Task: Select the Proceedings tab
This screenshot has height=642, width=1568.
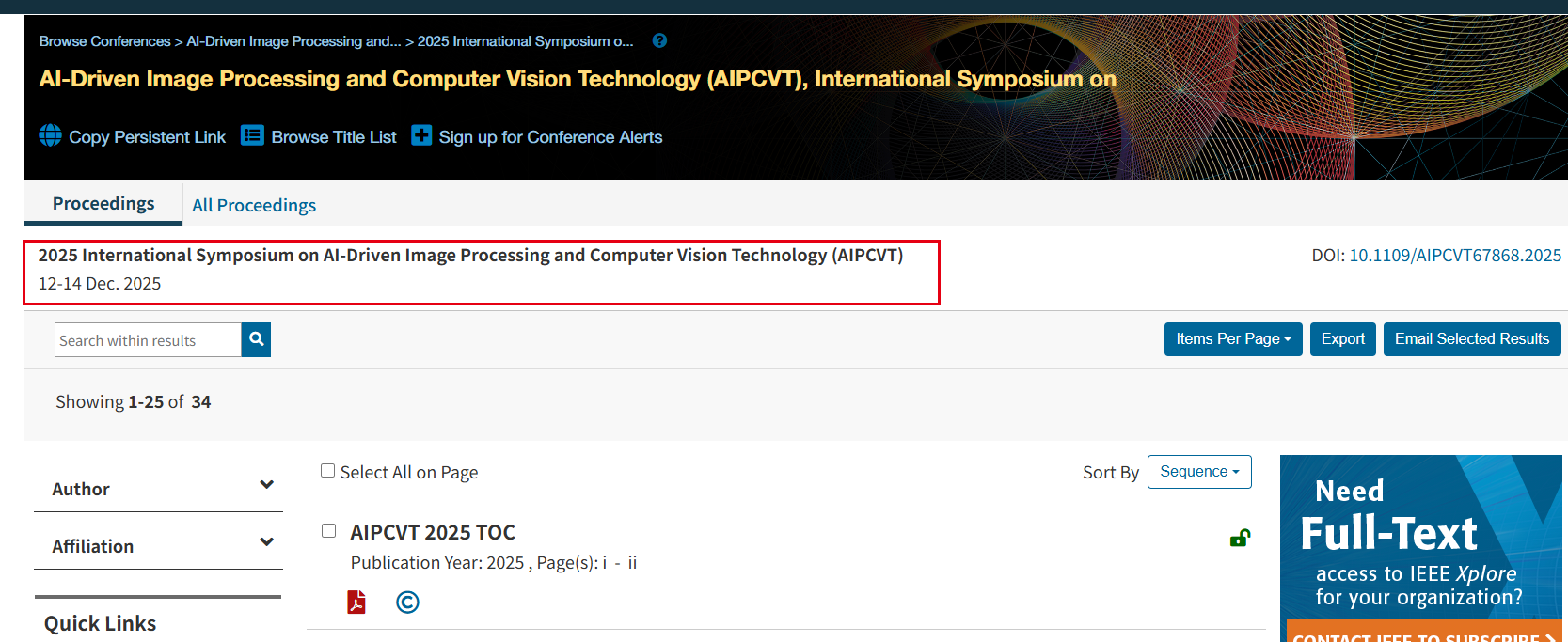Action: coord(103,204)
